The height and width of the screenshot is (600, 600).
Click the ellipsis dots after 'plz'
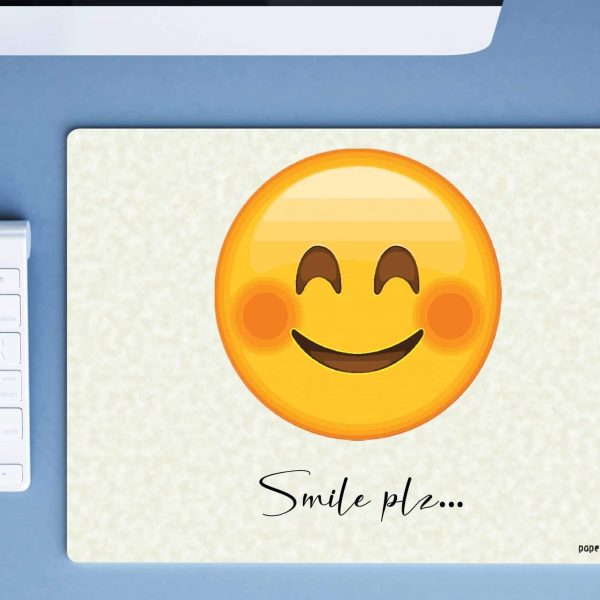452,504
